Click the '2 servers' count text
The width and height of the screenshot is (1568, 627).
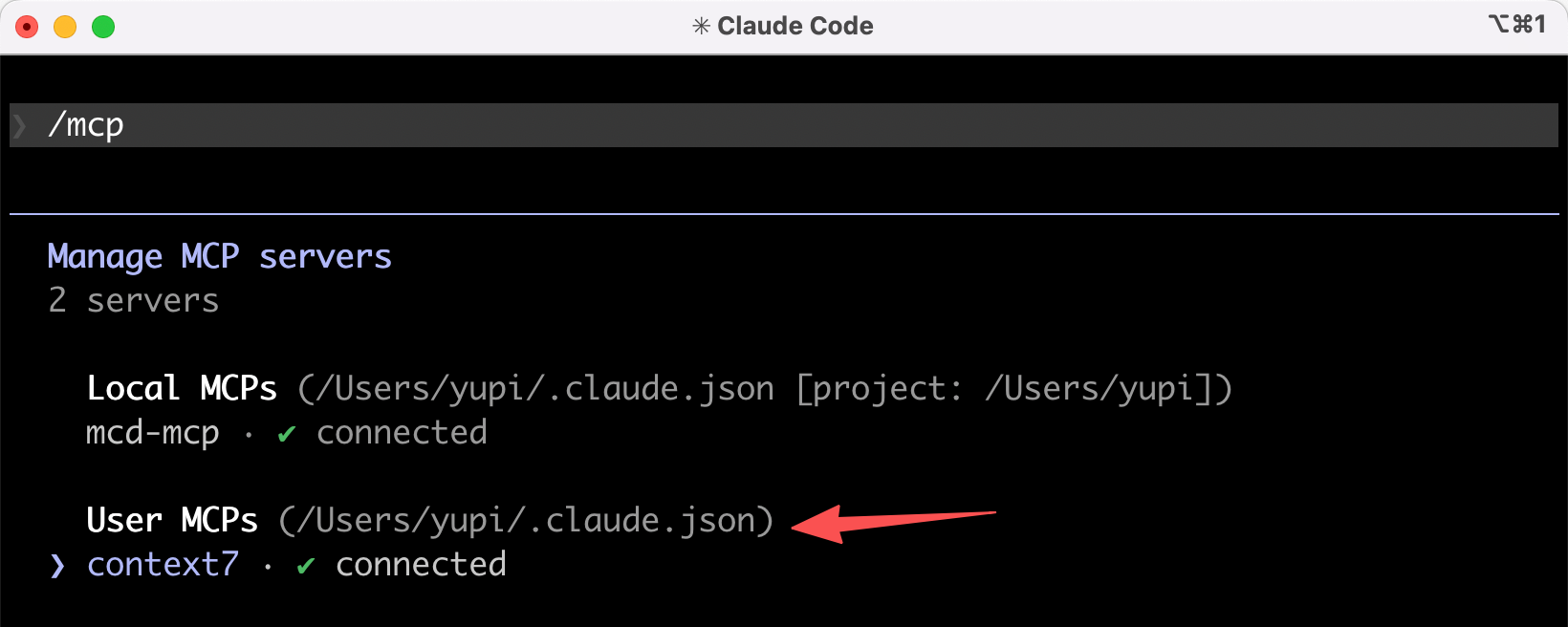click(x=134, y=301)
